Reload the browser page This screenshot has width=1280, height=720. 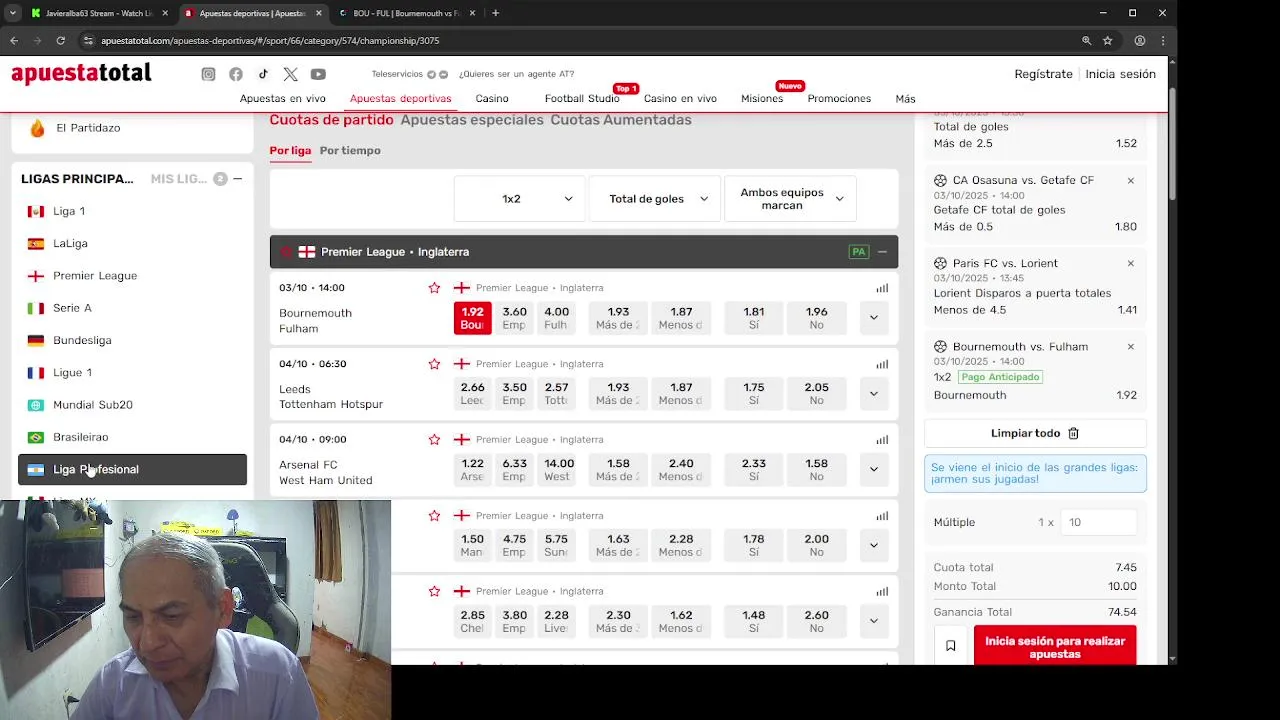point(61,41)
